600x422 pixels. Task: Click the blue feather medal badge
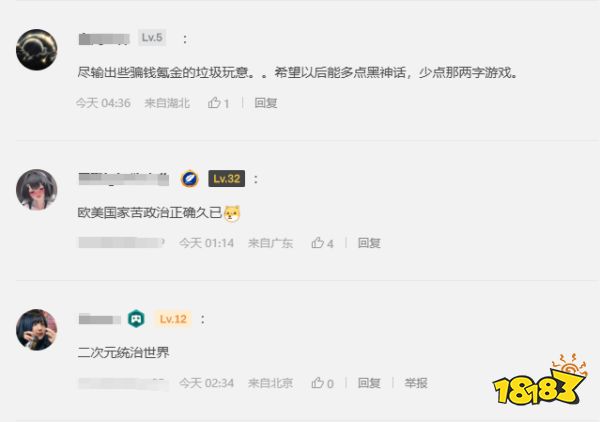[x=189, y=179]
